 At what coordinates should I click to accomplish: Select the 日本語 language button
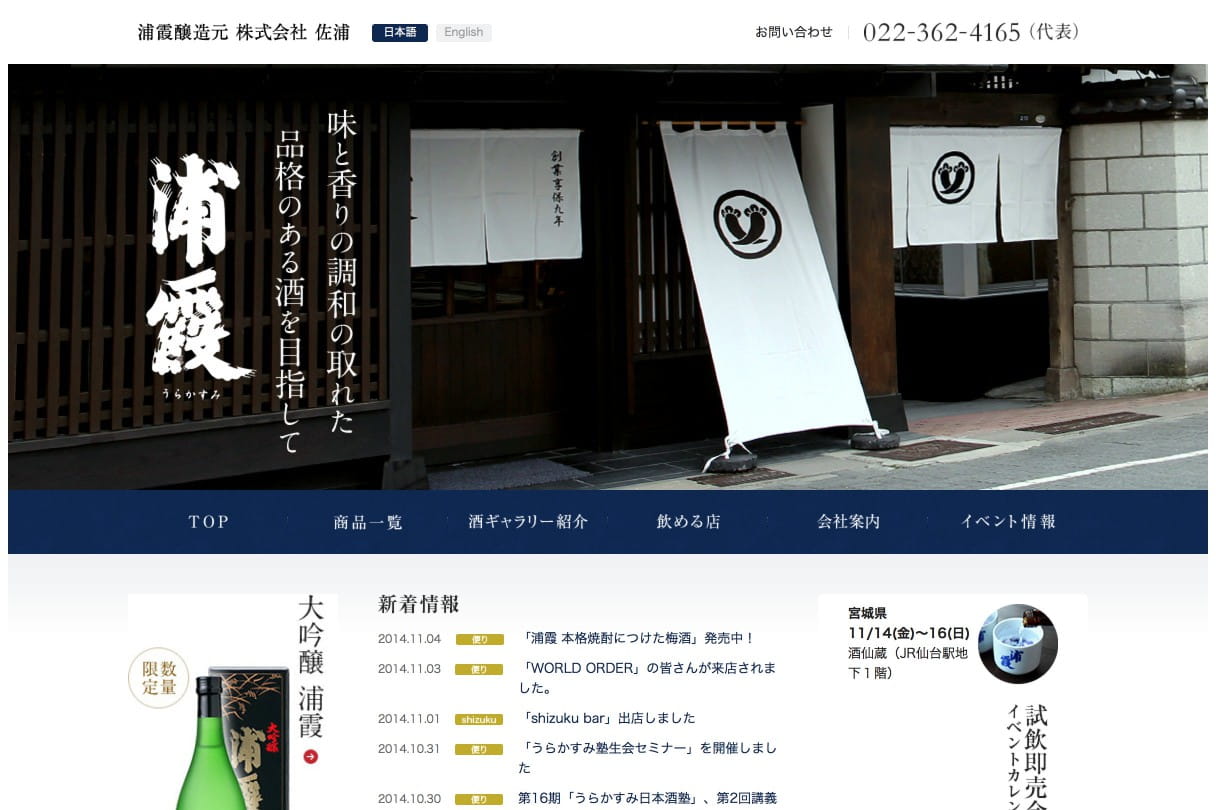pyautogui.click(x=399, y=32)
